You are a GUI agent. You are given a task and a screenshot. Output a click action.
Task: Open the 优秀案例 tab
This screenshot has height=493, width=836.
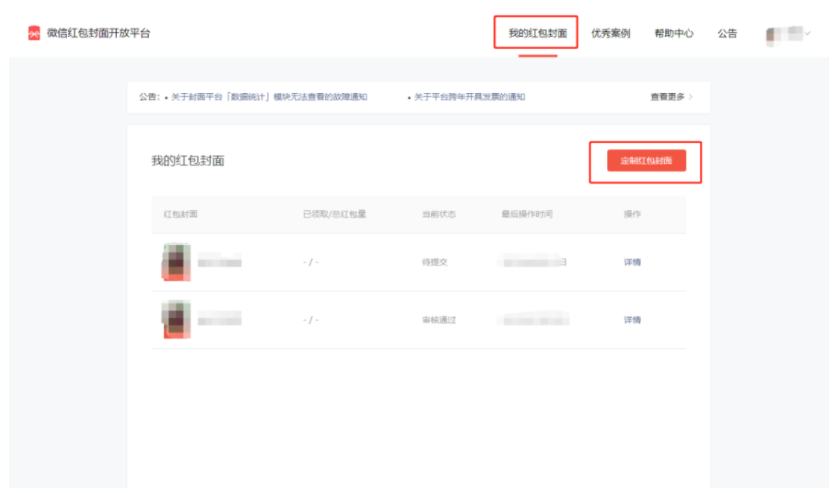pos(610,33)
